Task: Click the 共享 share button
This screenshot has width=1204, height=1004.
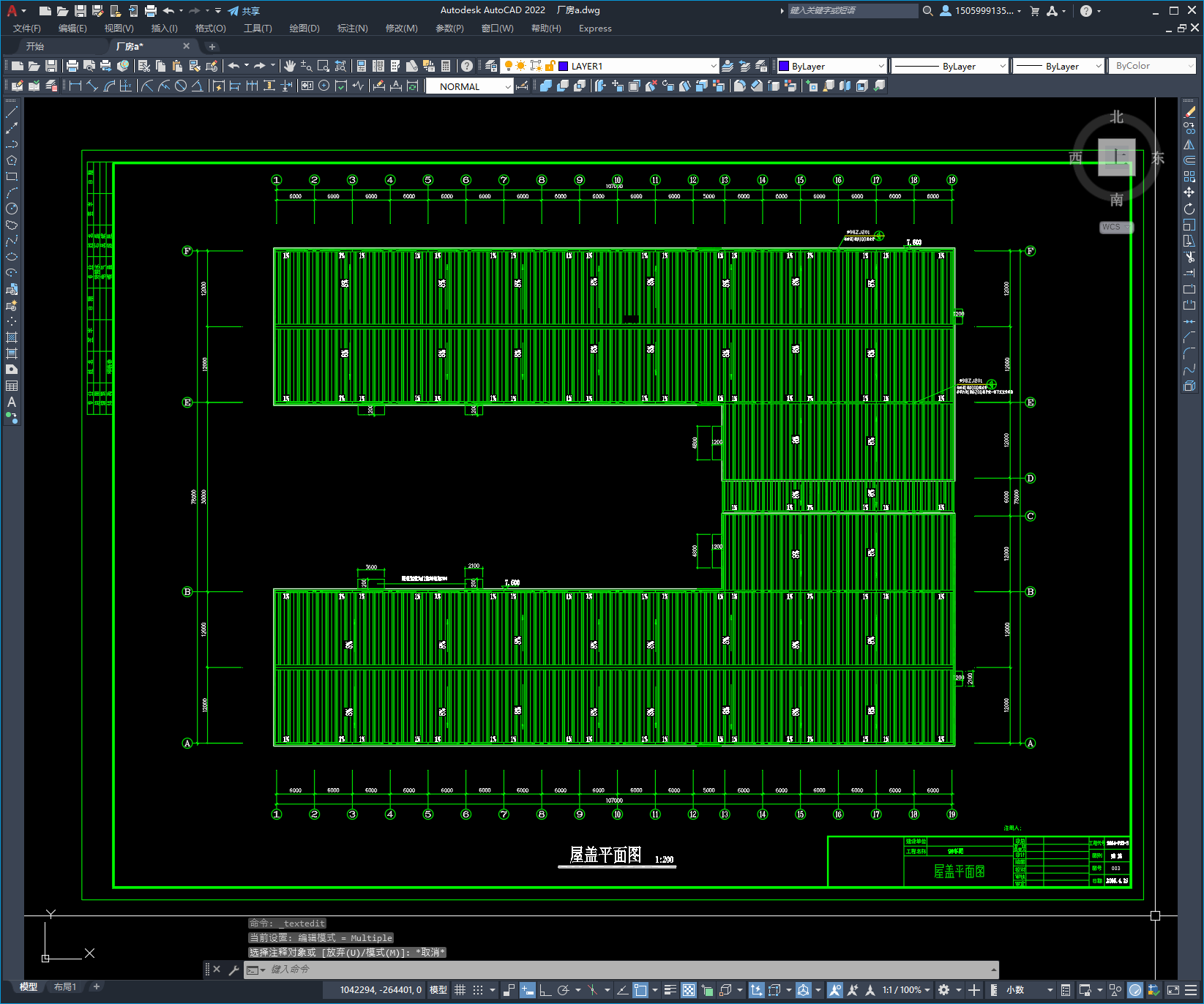Action: point(244,11)
